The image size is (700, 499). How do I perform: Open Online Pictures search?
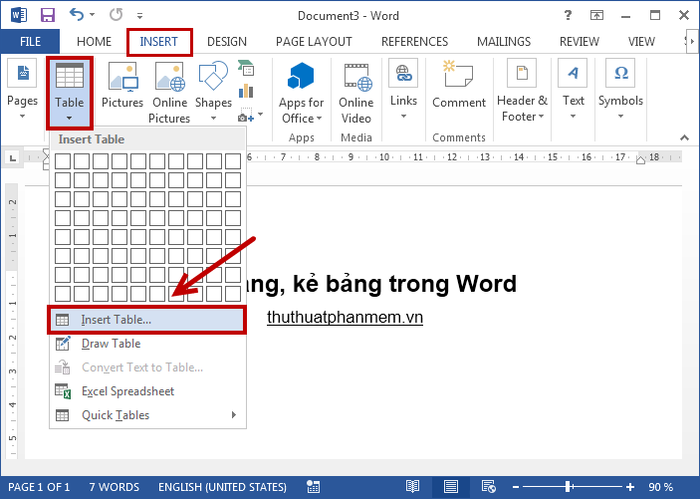click(169, 93)
